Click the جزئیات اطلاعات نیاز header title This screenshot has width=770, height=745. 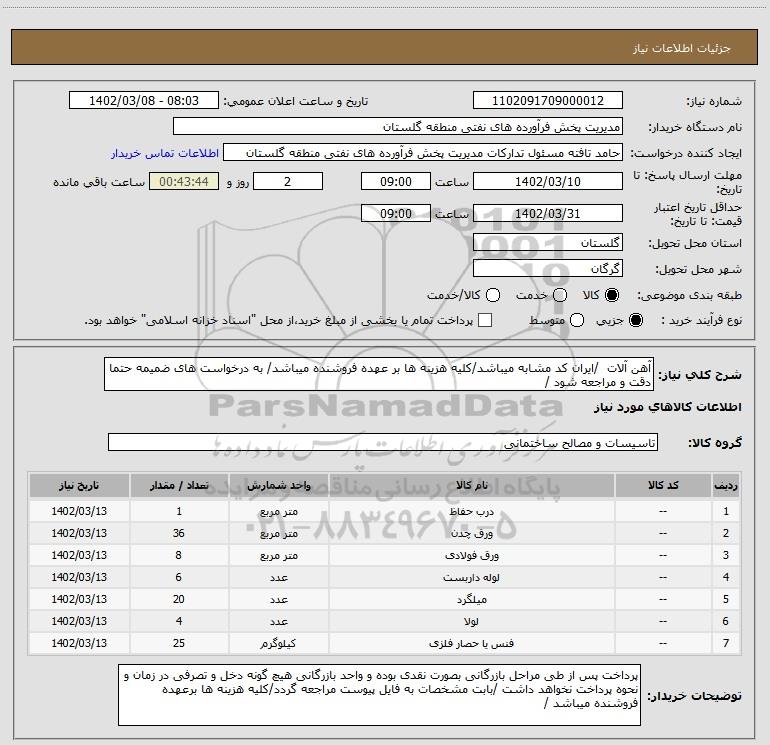[x=681, y=48]
